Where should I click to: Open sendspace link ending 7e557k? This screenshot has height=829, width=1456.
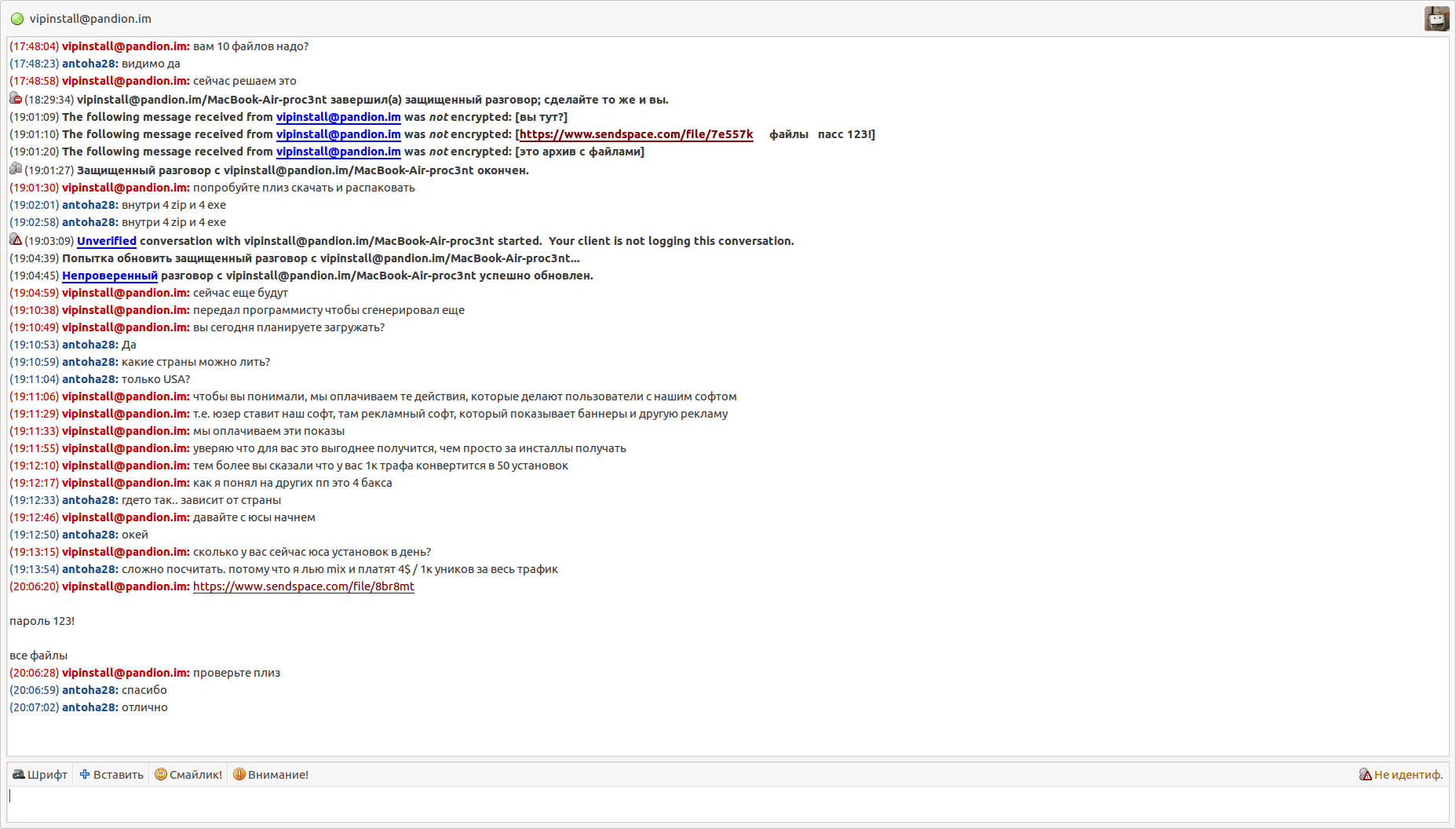637,134
